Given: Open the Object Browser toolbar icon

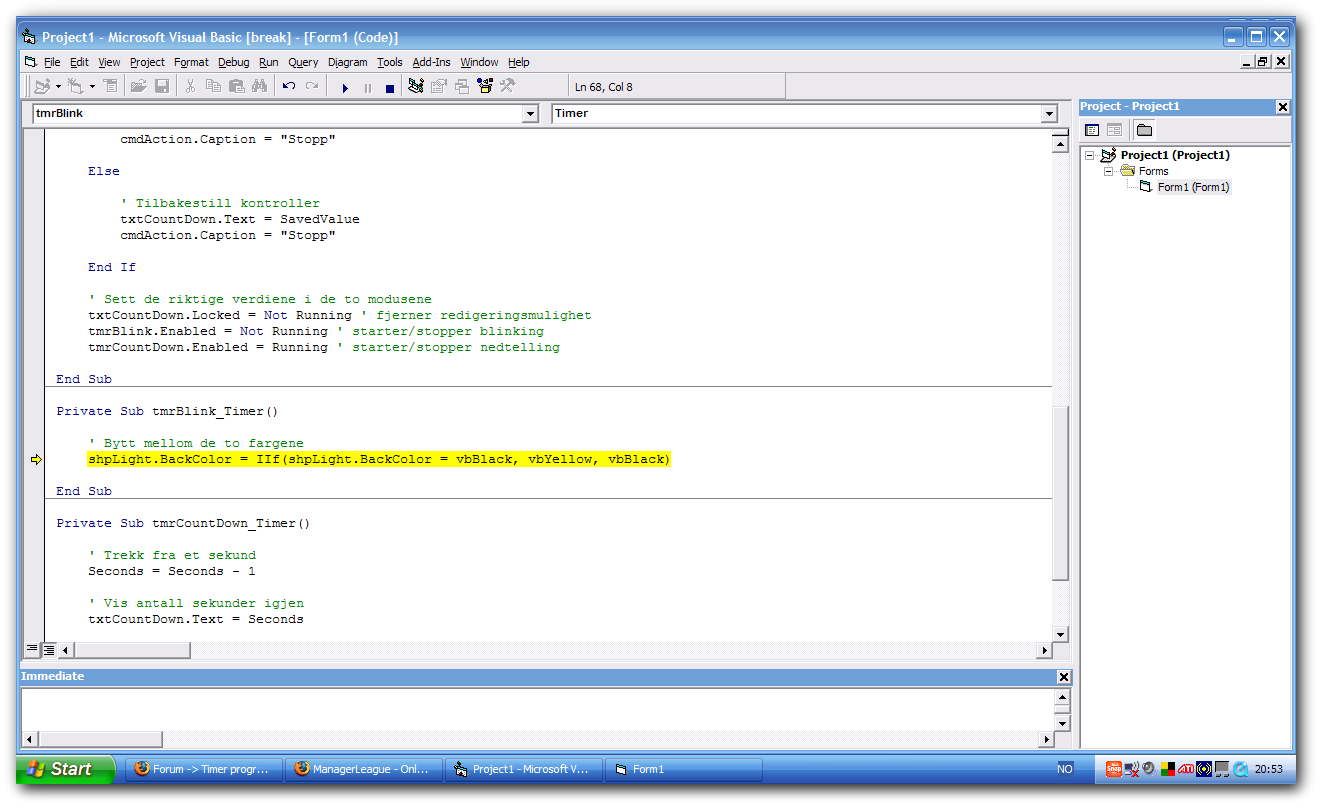Looking at the screenshot, I should tap(485, 87).
